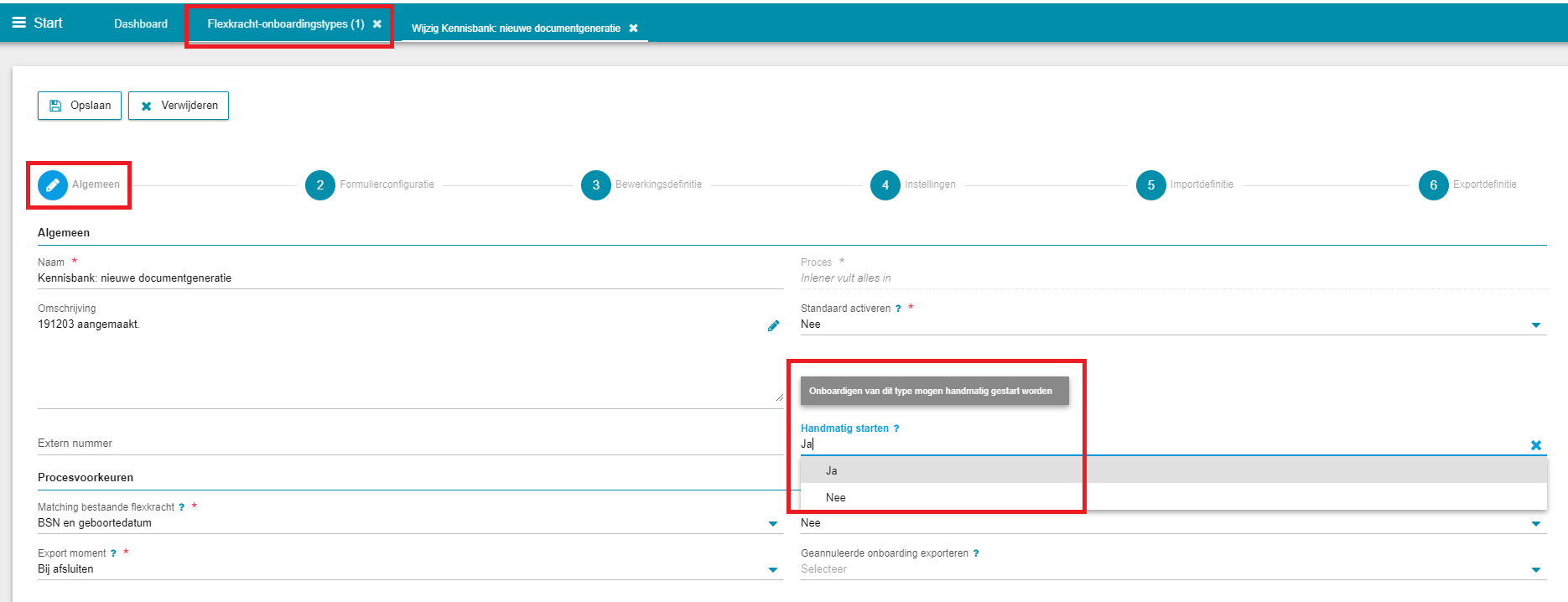Click the Omschrijving resize handle corner
The height and width of the screenshot is (602, 1568).
pyautogui.click(x=780, y=397)
